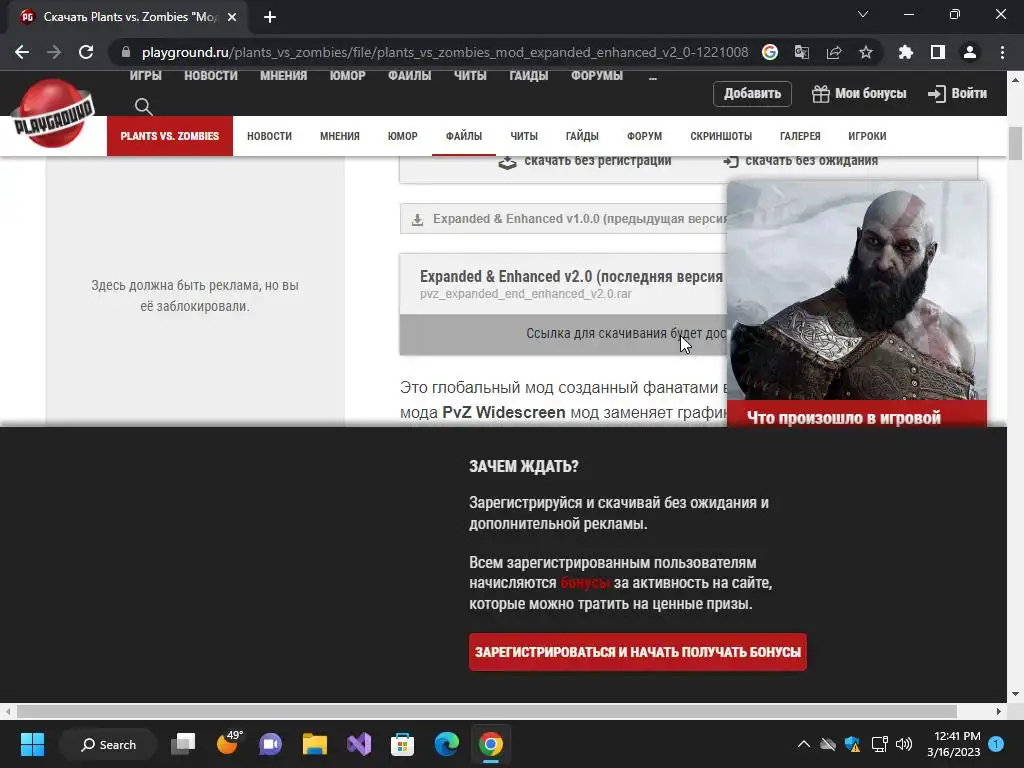Screen dimensions: 1024x768
Task: Click the Playground site logo
Action: click(x=54, y=114)
